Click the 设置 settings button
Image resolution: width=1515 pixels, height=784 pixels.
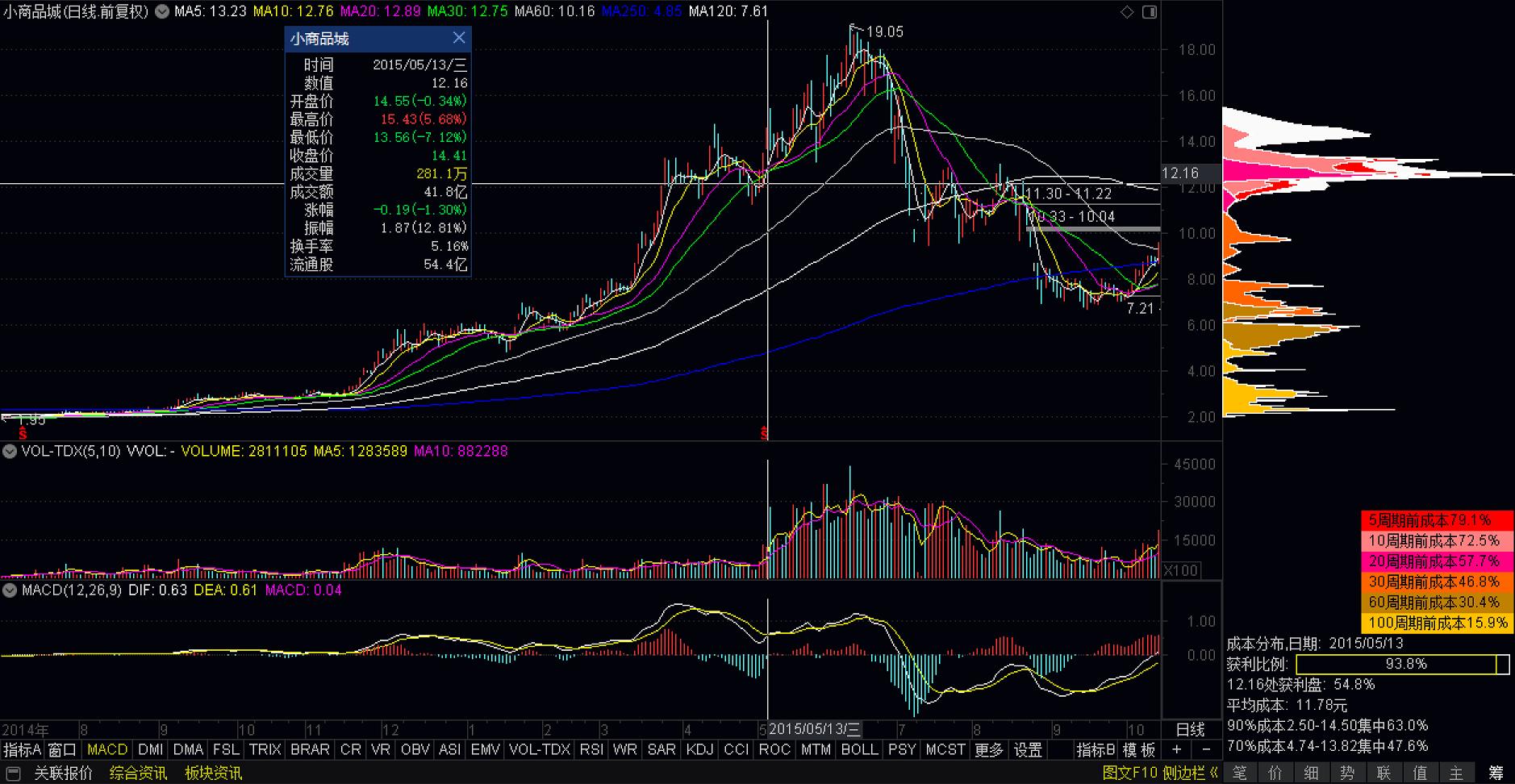tap(1027, 749)
